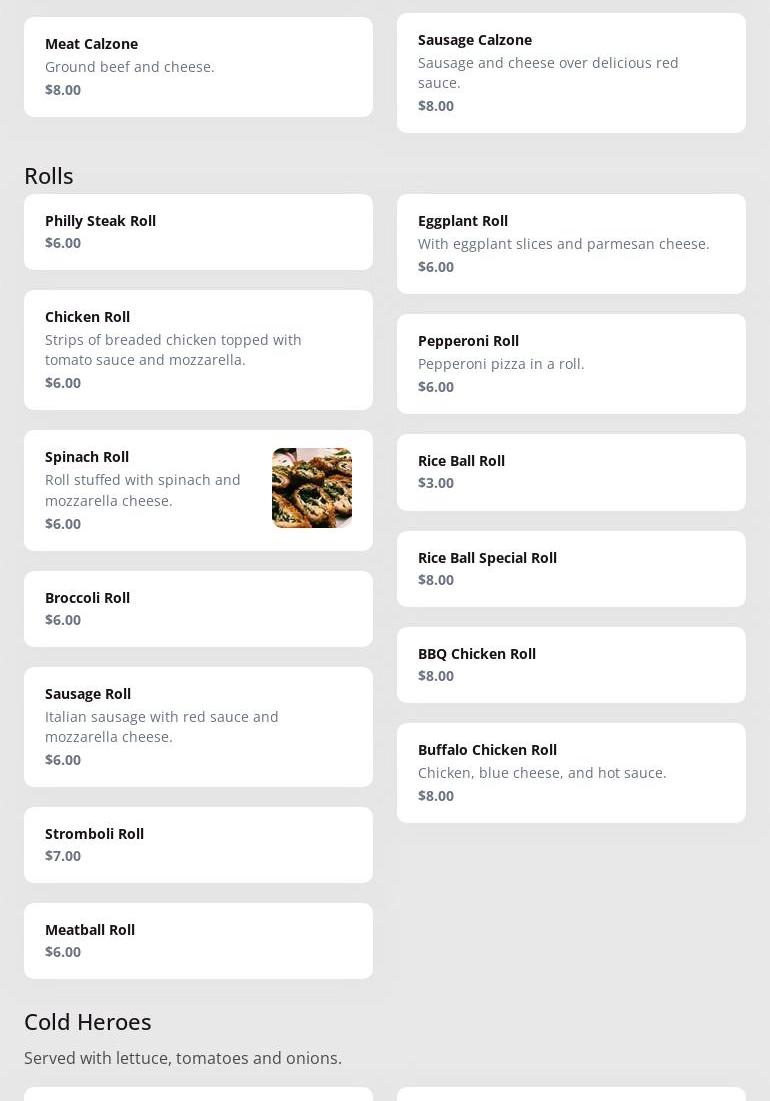
Task: Choose the Rice Ball Special Roll
Action: [571, 569]
